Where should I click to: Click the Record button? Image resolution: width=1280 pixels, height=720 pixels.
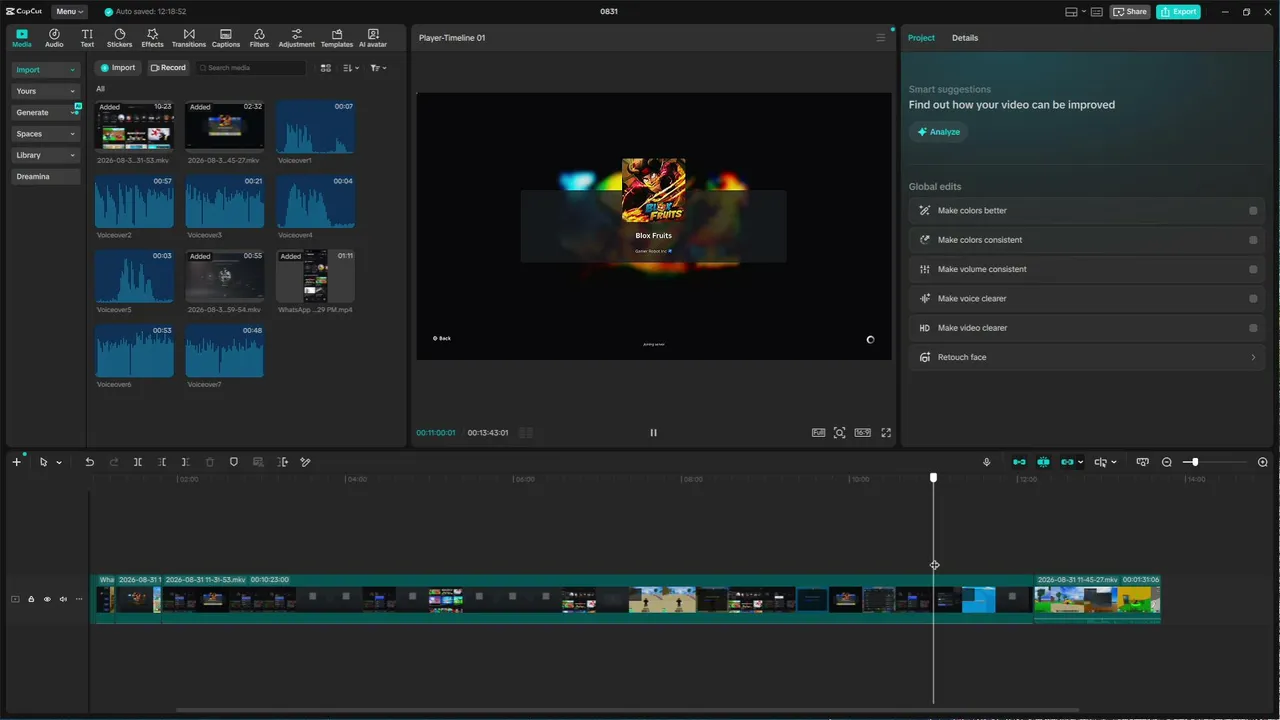168,68
